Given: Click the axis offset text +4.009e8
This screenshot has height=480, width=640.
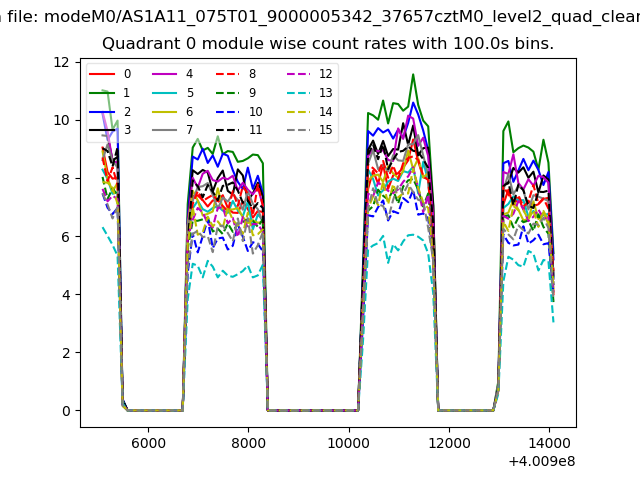Looking at the screenshot, I should click(x=542, y=461).
